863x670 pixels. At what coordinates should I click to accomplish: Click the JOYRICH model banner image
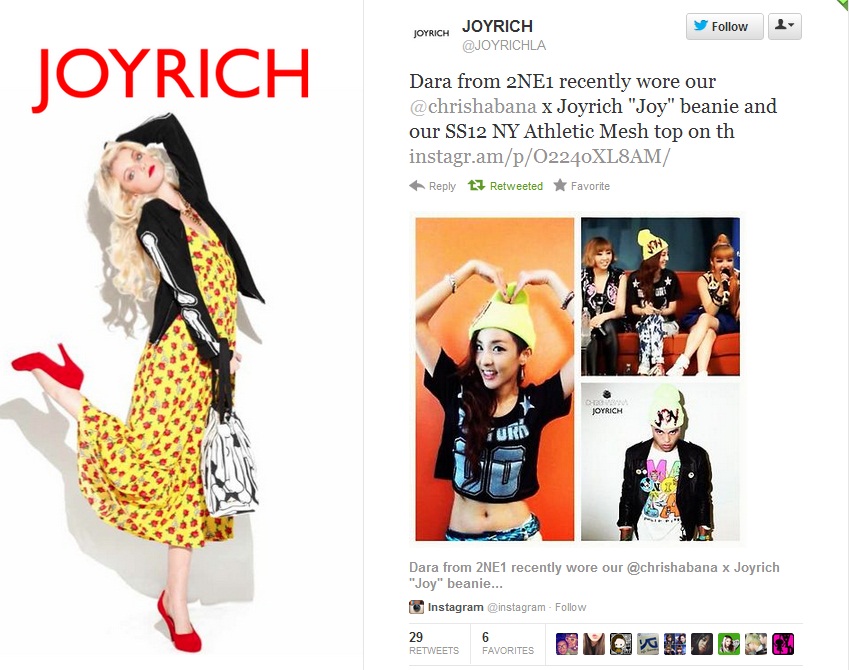[165, 336]
